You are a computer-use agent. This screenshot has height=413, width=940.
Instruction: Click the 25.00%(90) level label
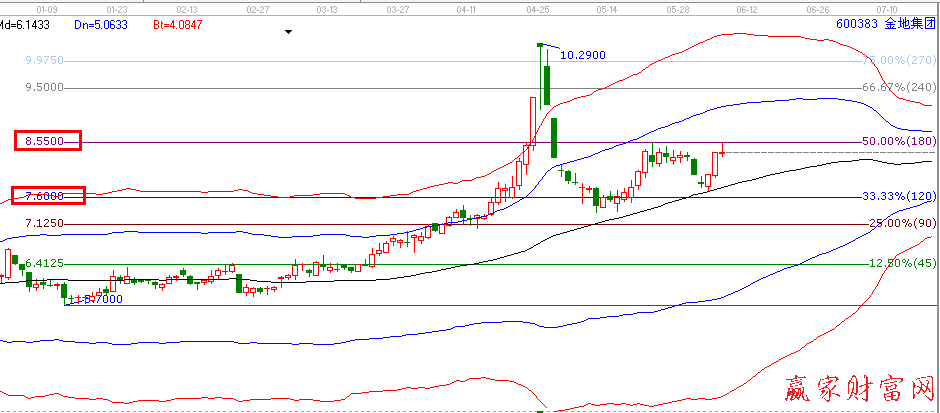pyautogui.click(x=901, y=223)
